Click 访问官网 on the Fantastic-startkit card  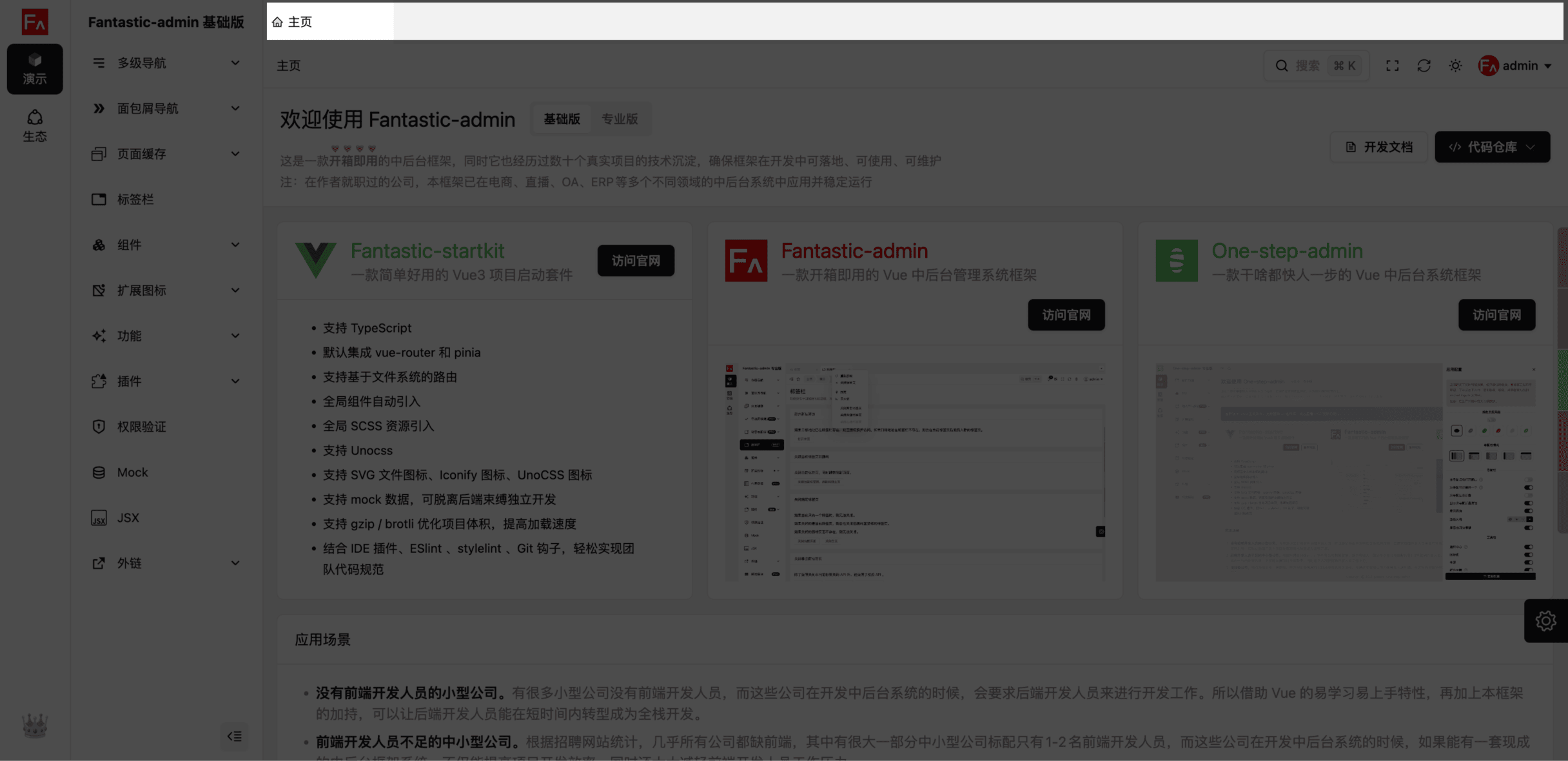click(x=636, y=261)
